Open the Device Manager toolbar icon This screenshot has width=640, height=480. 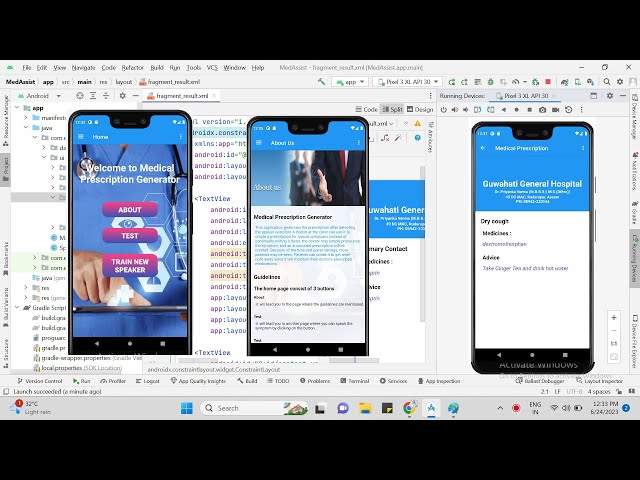pyautogui.click(x=578, y=82)
